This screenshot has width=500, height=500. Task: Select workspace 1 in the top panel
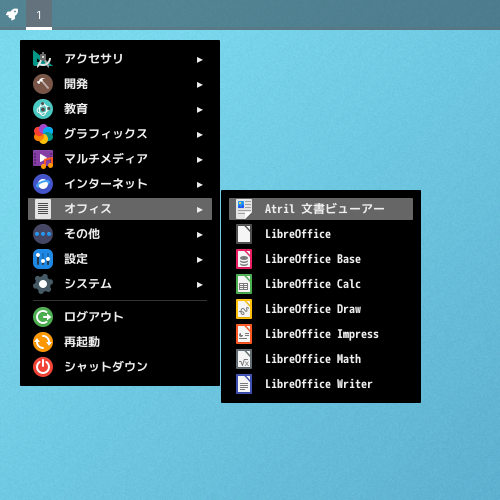click(39, 15)
